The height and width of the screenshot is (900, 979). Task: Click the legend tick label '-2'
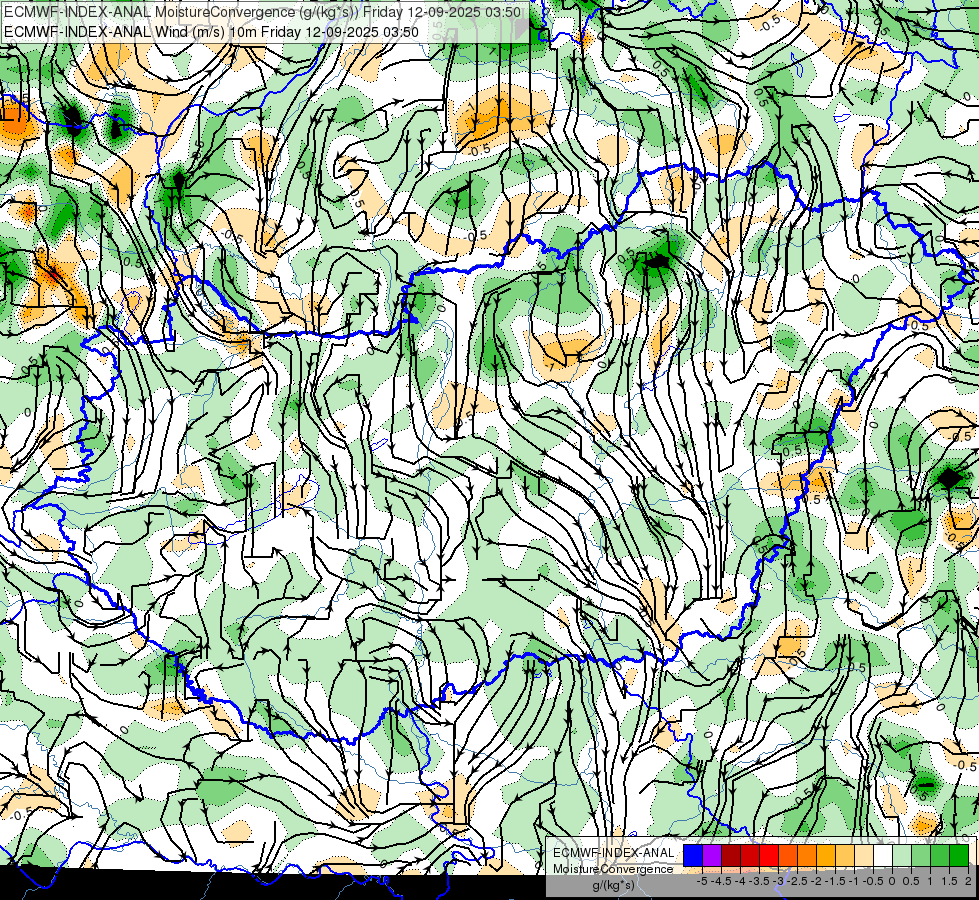(816, 881)
